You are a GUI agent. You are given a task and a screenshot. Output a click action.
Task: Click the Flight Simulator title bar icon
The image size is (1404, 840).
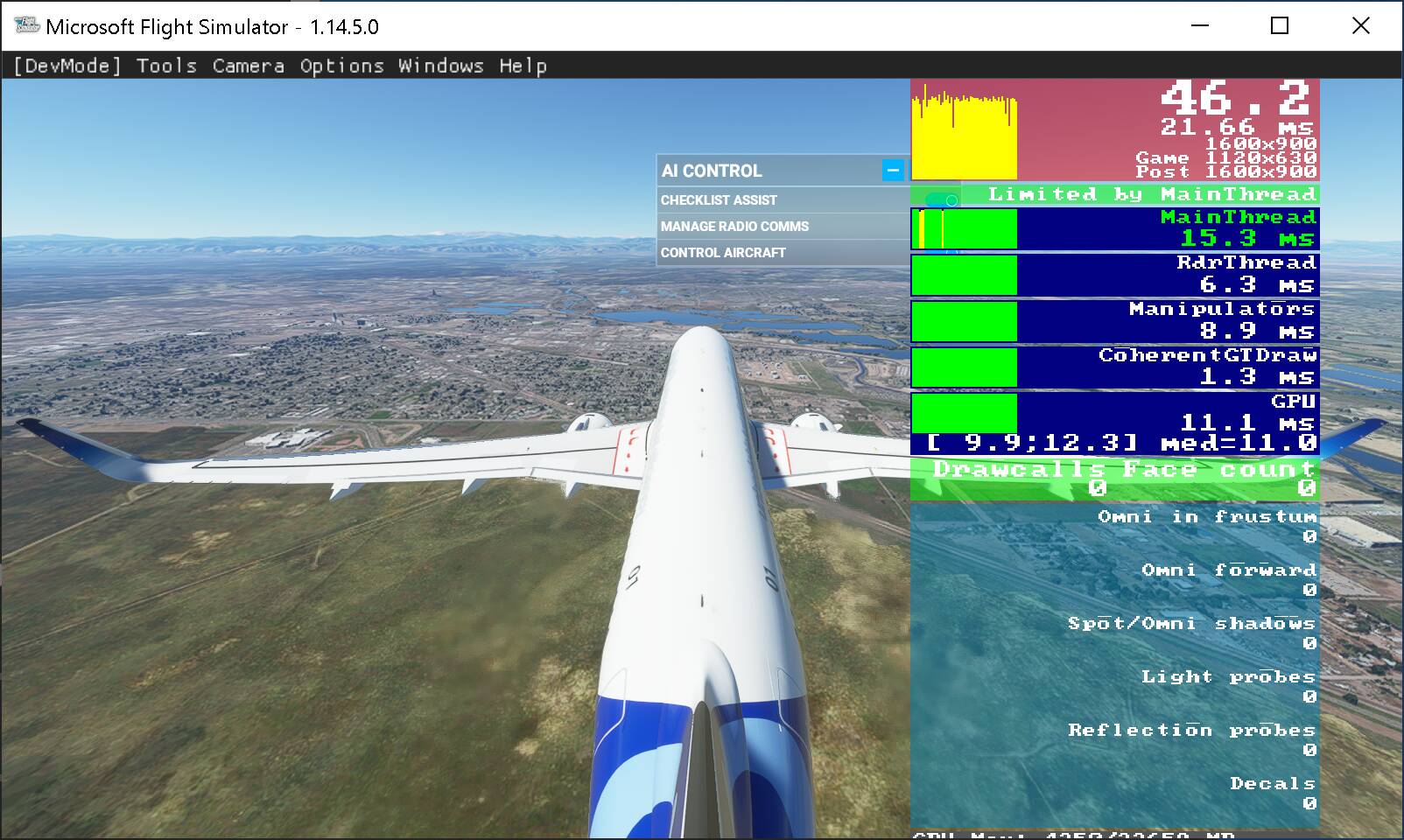pyautogui.click(x=26, y=25)
